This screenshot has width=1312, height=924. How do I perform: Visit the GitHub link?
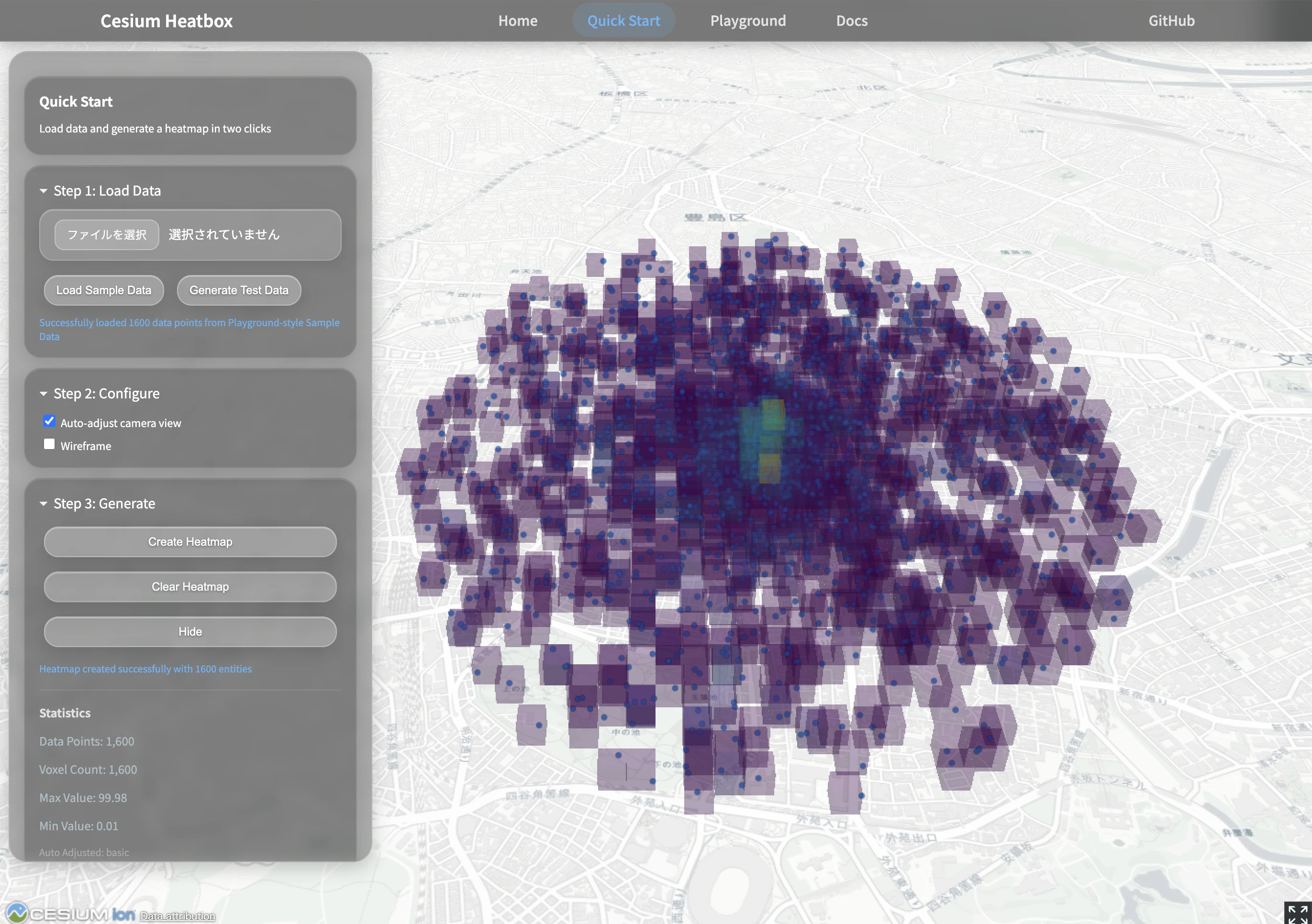1171,21
